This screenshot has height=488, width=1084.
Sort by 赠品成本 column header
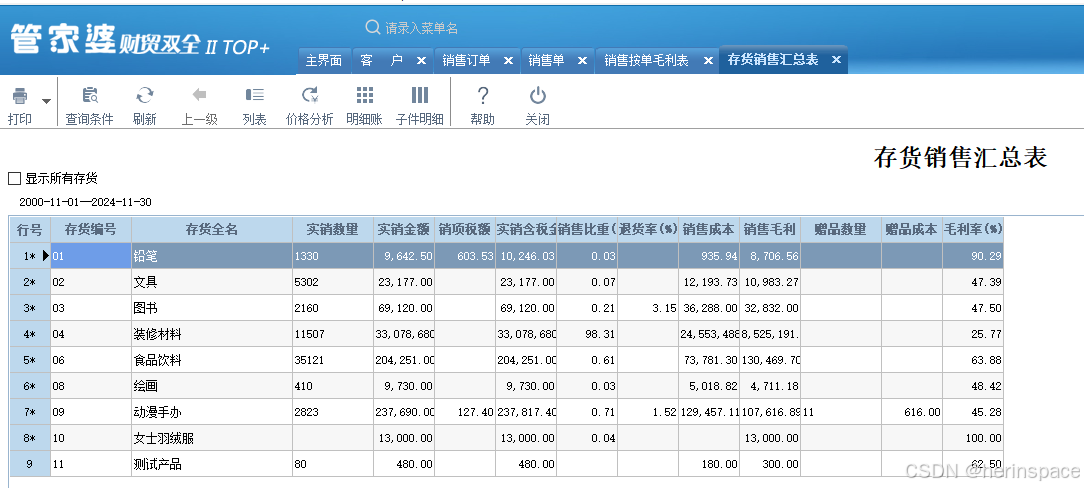pos(912,229)
